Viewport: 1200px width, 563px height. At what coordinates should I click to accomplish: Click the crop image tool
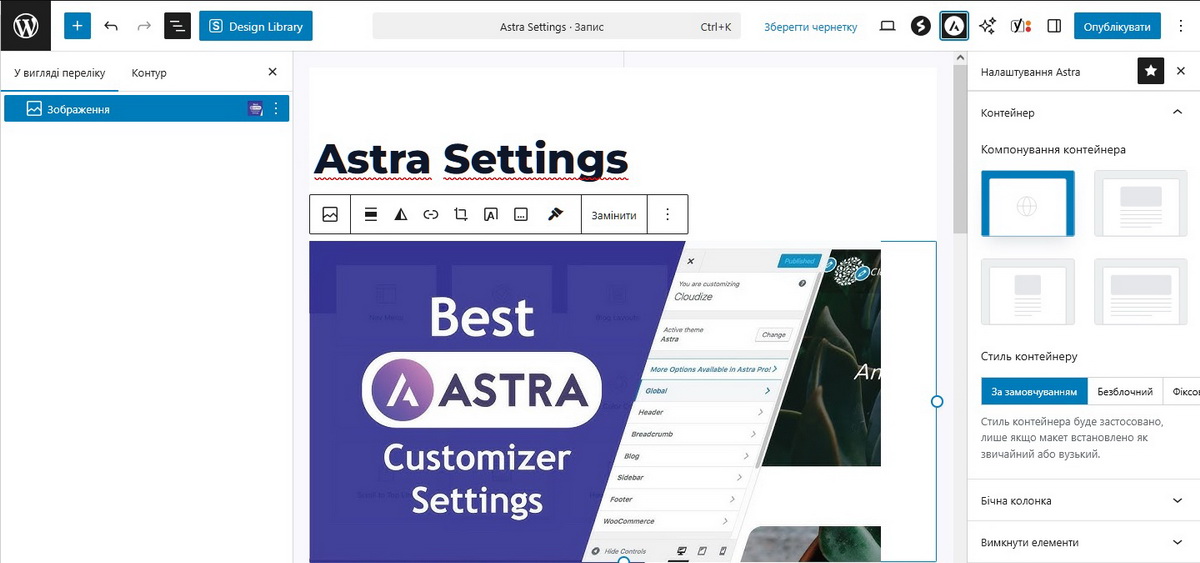tap(461, 214)
